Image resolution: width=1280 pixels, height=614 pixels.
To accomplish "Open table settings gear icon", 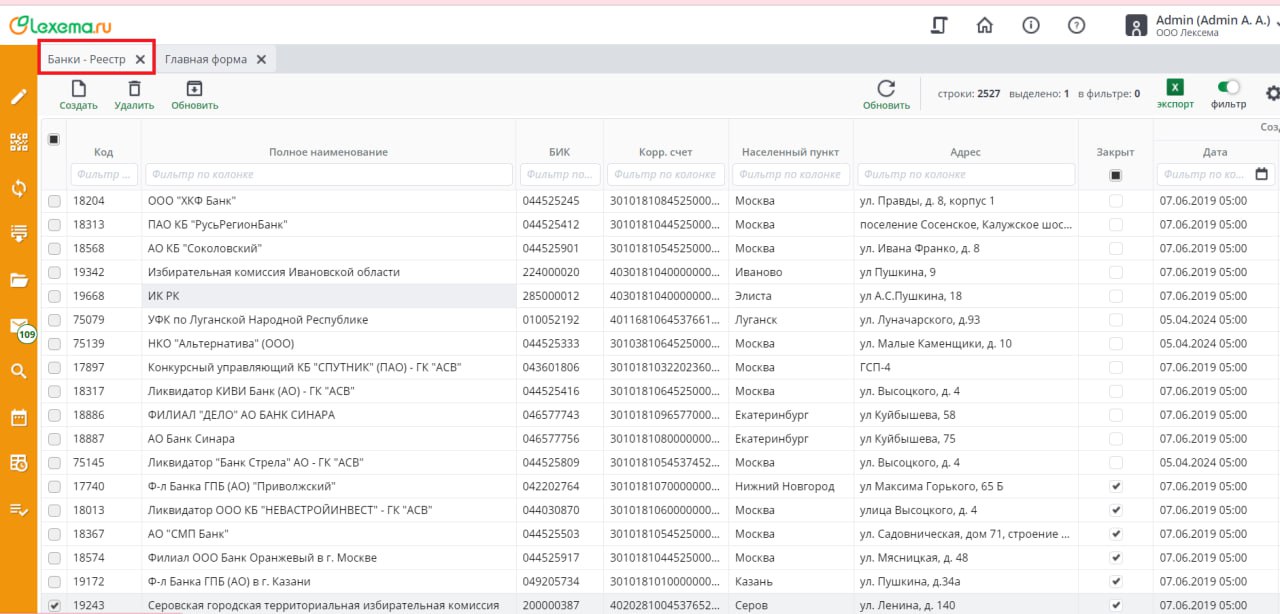I will (x=1272, y=93).
